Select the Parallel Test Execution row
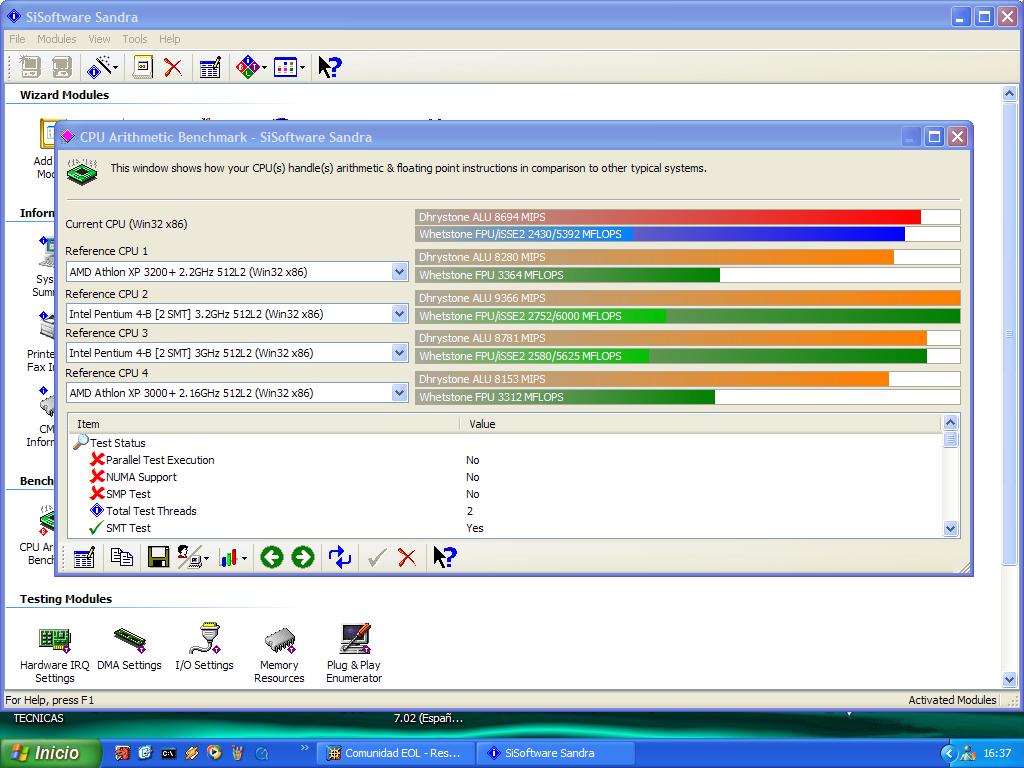Viewport: 1024px width, 768px height. pyautogui.click(x=506, y=460)
